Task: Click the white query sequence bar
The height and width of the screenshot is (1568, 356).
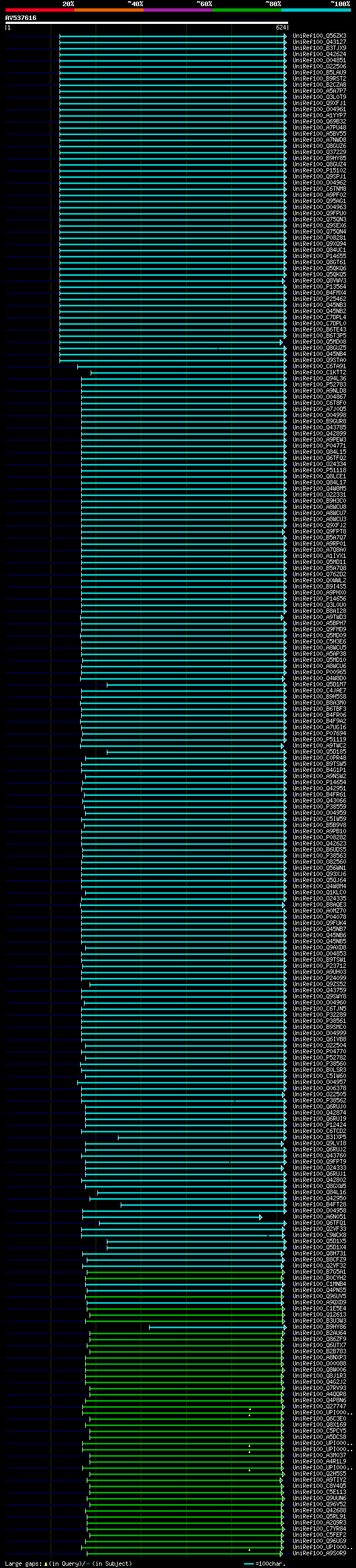Action: [x=146, y=23]
